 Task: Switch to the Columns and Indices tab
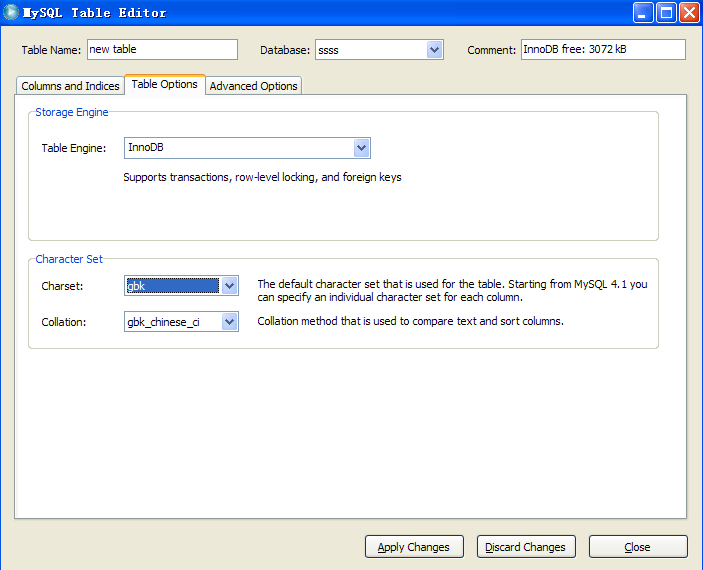(x=70, y=86)
